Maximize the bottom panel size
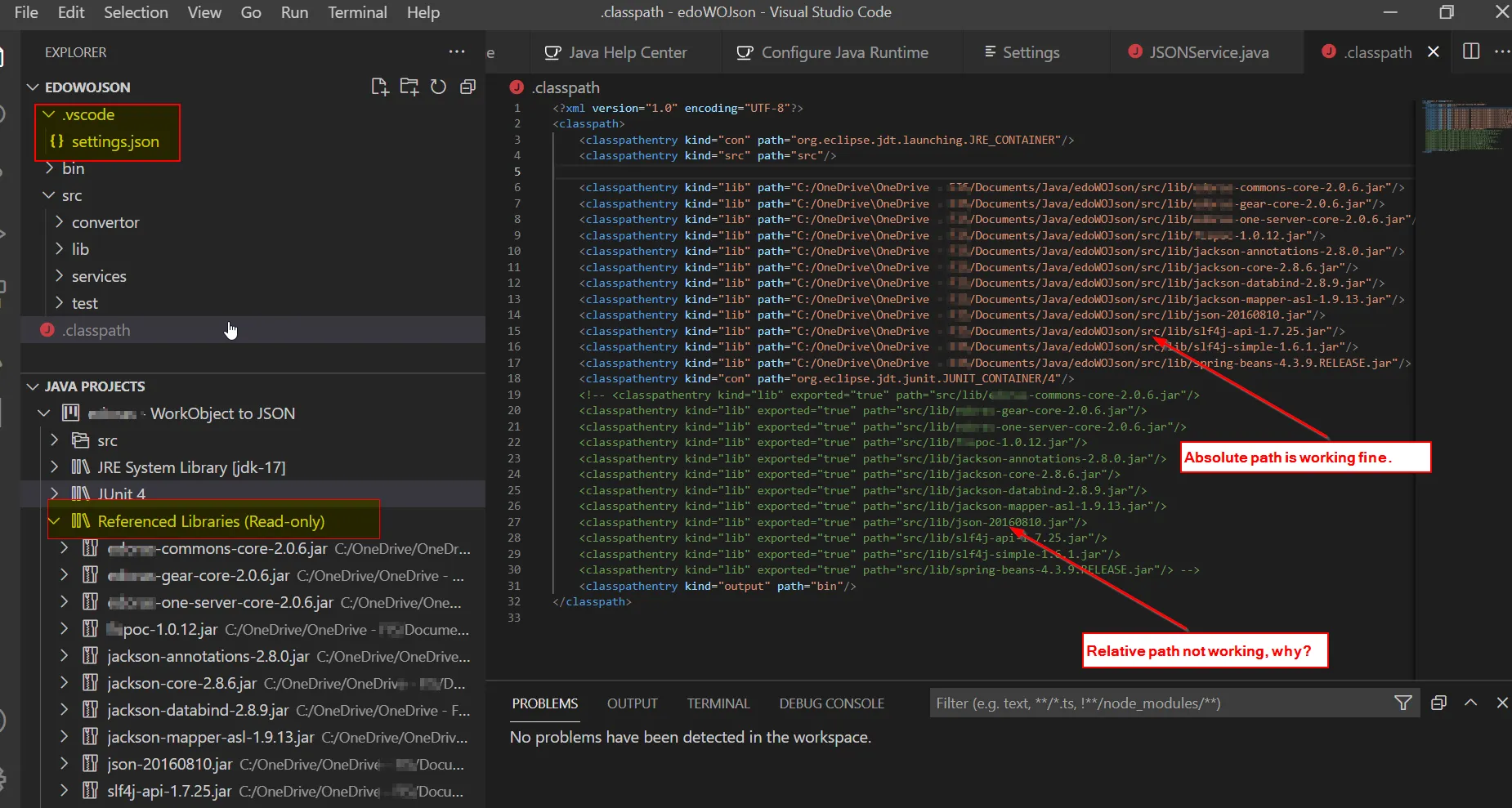1512x808 pixels. coord(1470,703)
